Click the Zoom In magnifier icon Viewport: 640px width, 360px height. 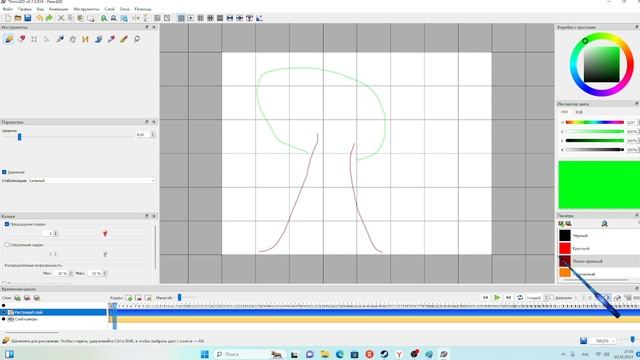104,18
